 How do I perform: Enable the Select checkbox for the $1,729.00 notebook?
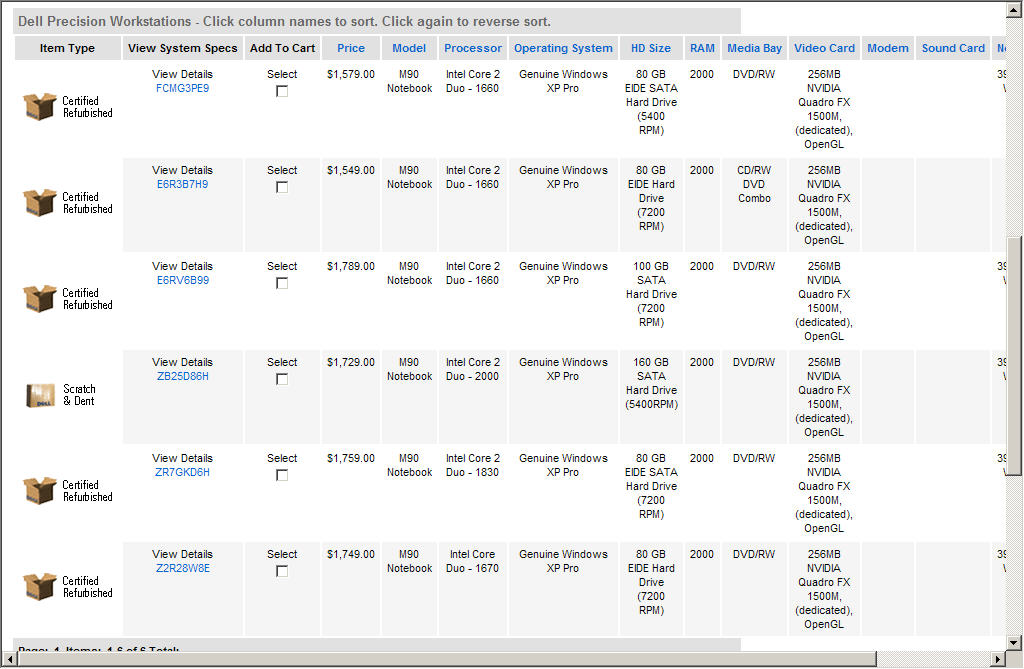tap(282, 380)
